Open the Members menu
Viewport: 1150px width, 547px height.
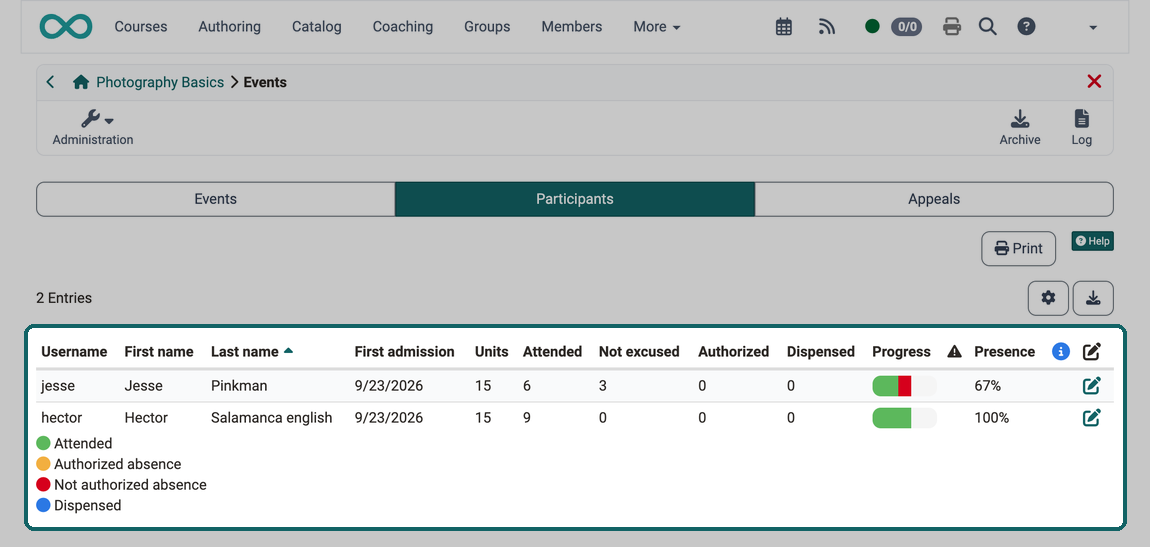572,26
